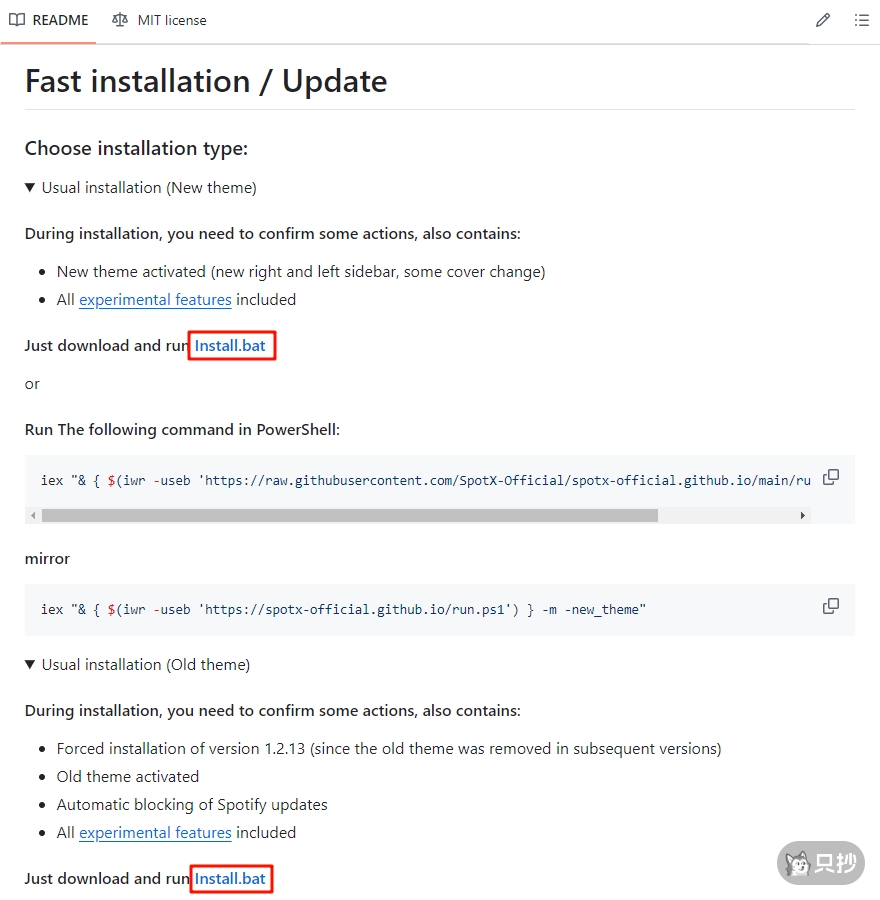
Task: Click the watermark logo in corner
Action: (x=820, y=863)
